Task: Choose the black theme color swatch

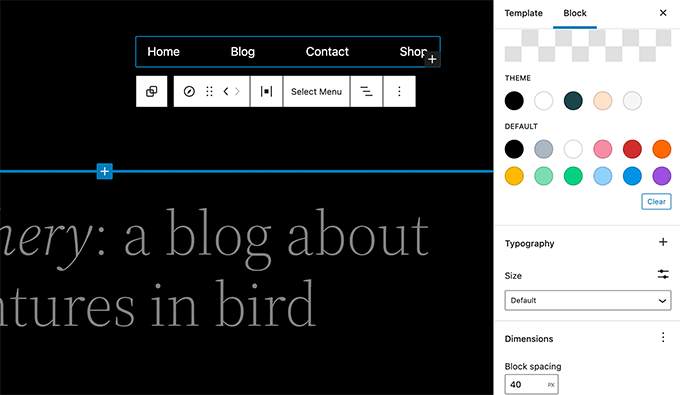Action: coord(514,101)
